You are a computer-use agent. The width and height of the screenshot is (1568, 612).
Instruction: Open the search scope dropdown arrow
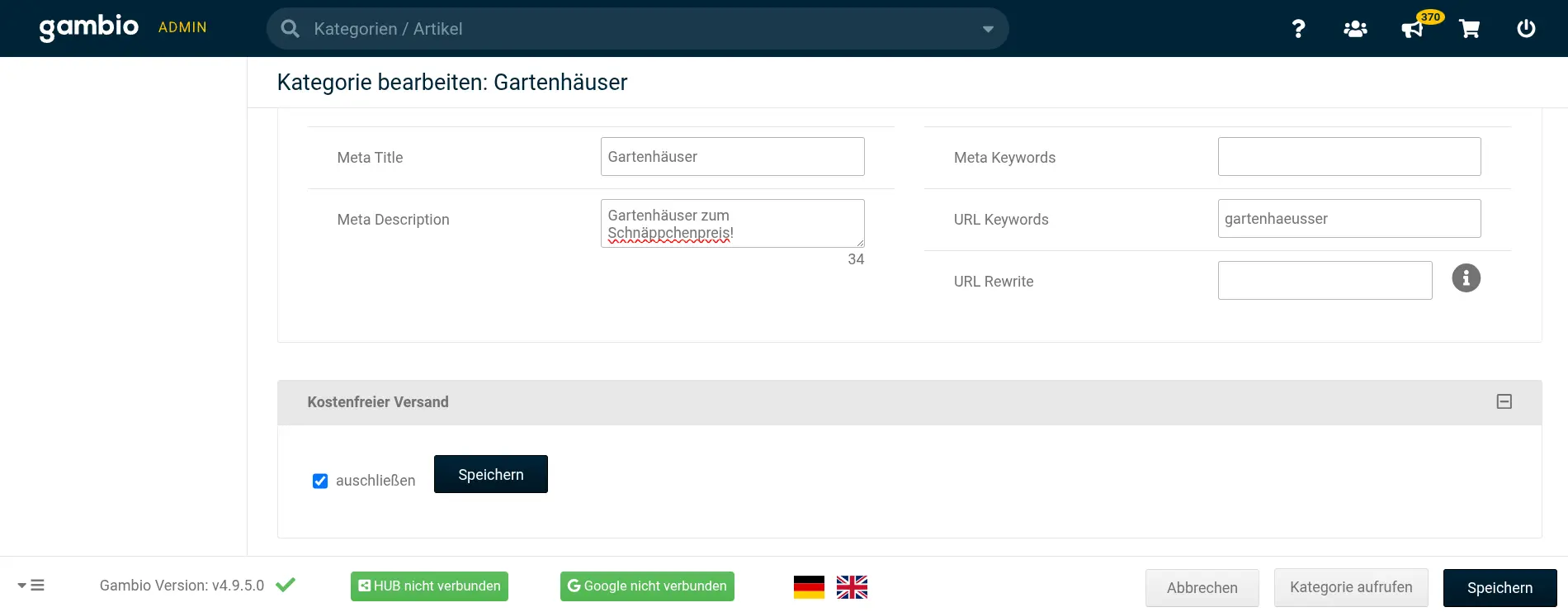click(988, 29)
